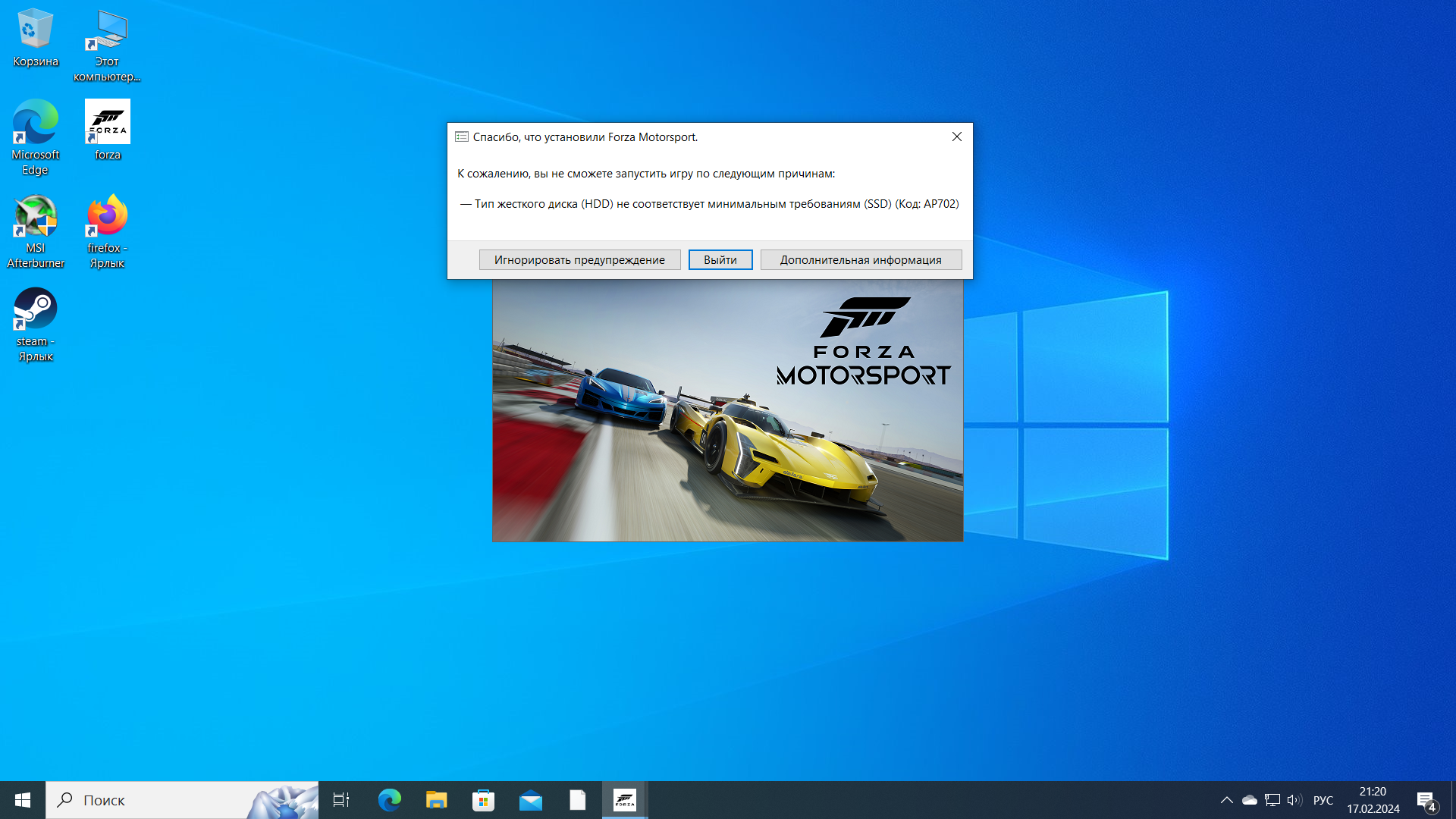1456x819 pixels.
Task: Open Дополнительная информация in the dialog
Action: click(861, 259)
